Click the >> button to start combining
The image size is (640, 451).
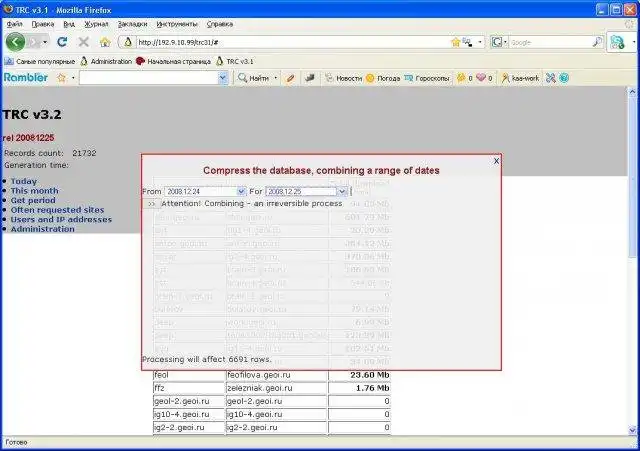(151, 204)
